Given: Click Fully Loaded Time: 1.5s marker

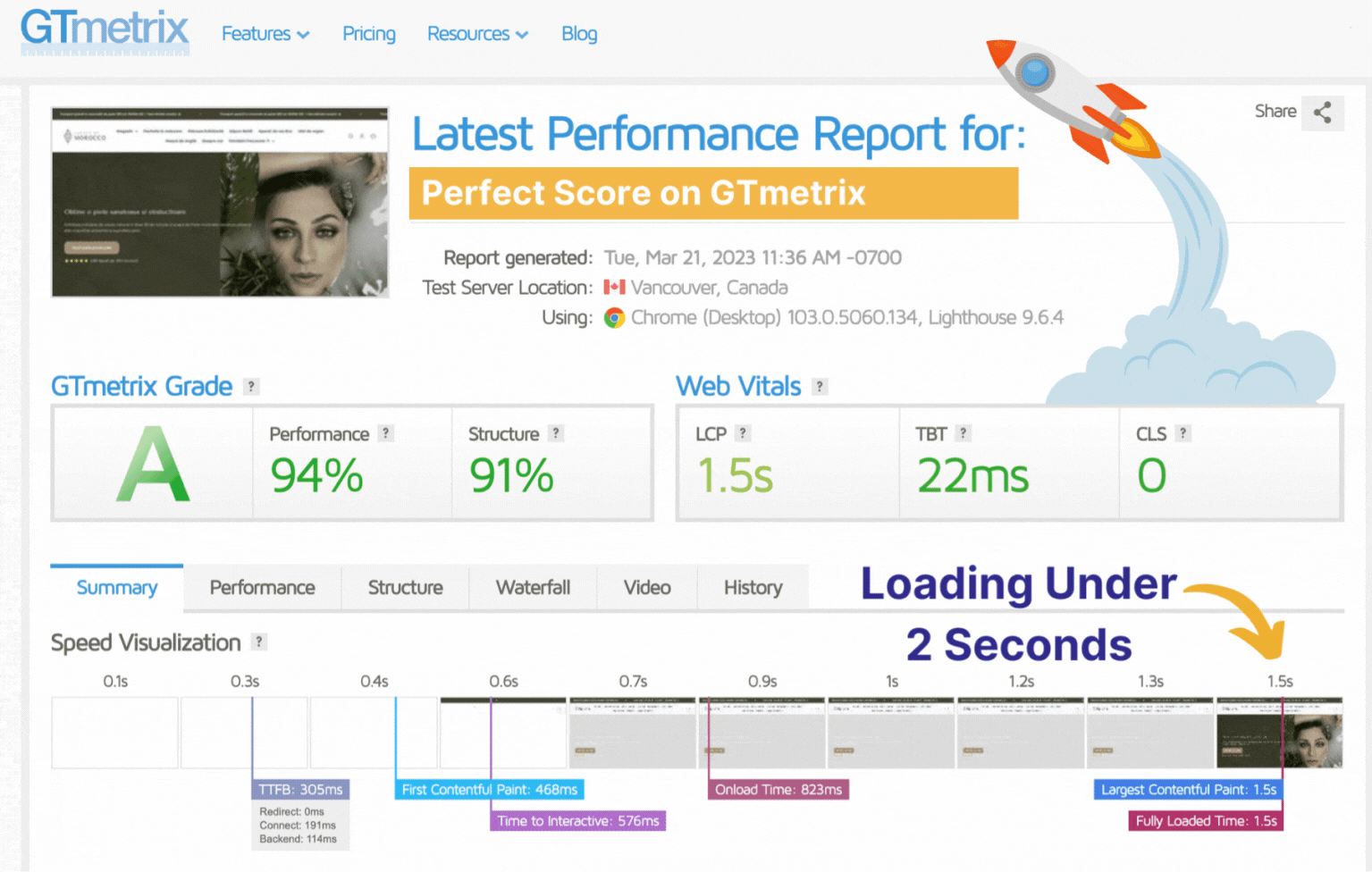Looking at the screenshot, I should 1206,821.
